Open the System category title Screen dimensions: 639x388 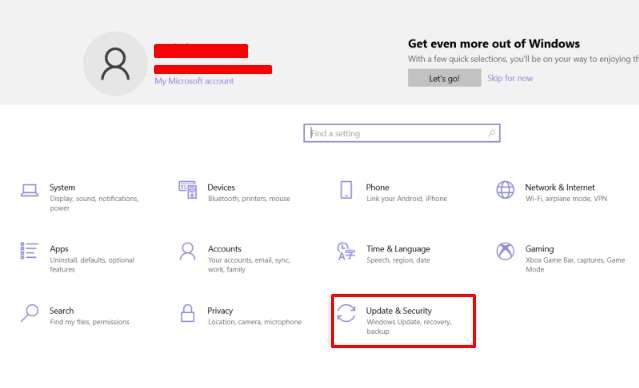click(x=62, y=187)
